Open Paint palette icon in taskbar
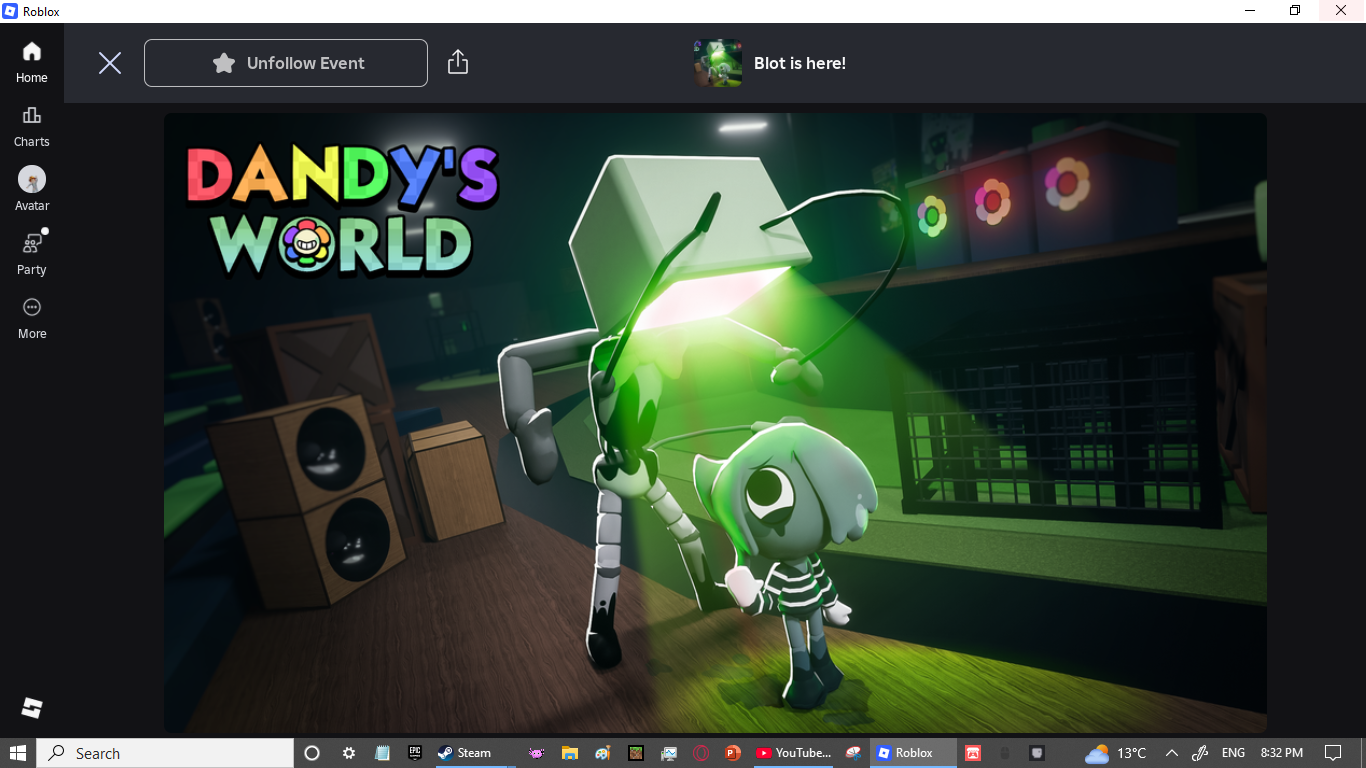This screenshot has width=1366, height=768. tap(603, 753)
